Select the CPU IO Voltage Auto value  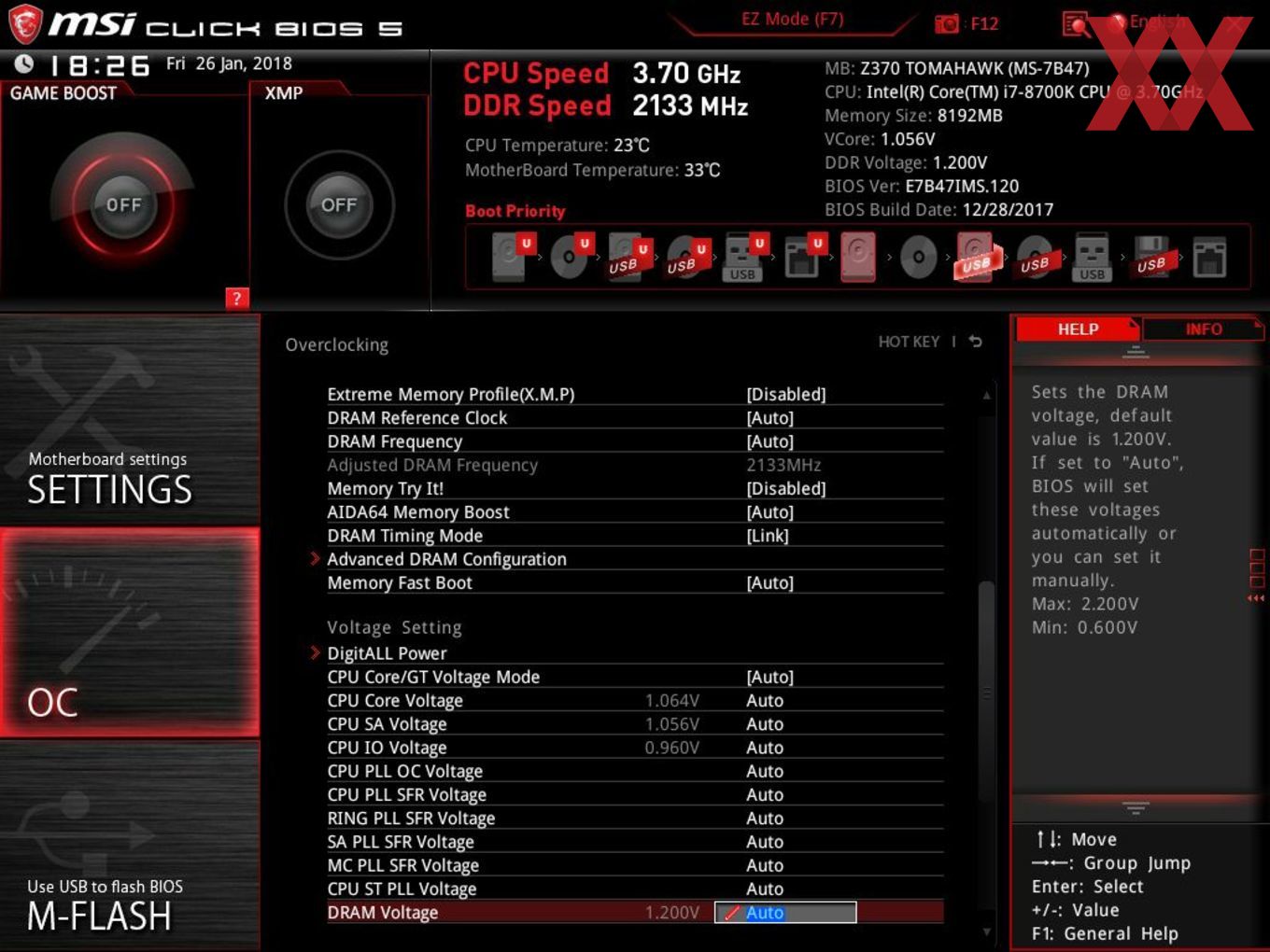[765, 748]
